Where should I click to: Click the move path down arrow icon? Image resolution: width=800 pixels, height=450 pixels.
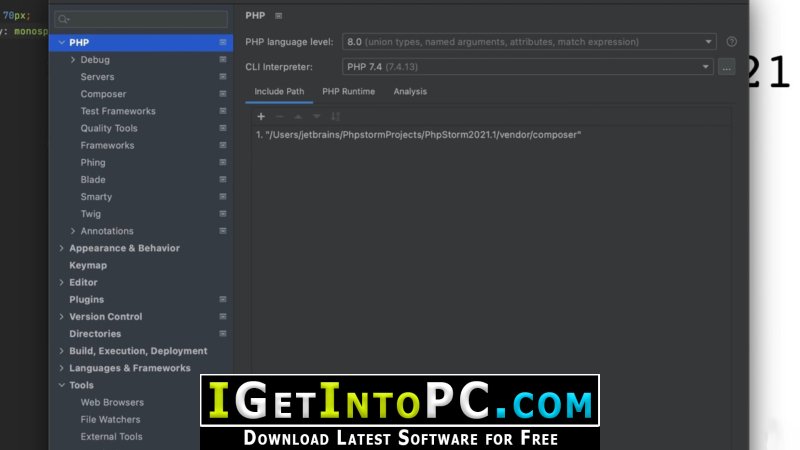click(x=316, y=116)
